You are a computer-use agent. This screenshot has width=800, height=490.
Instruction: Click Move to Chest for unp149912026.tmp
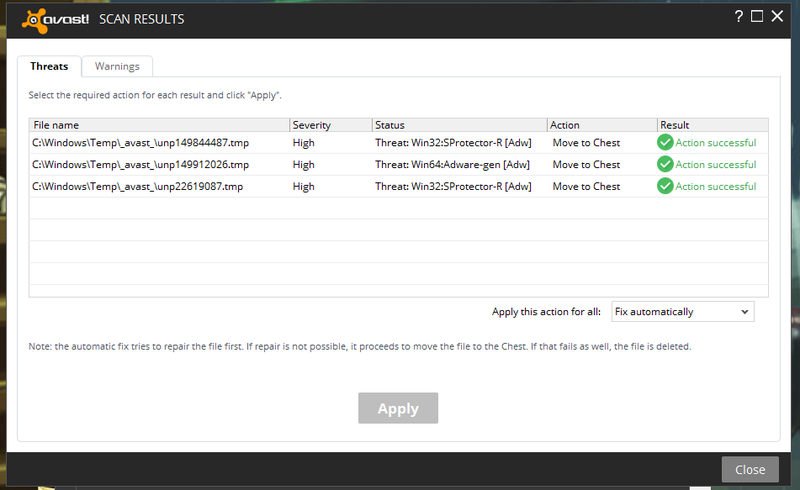pos(586,165)
